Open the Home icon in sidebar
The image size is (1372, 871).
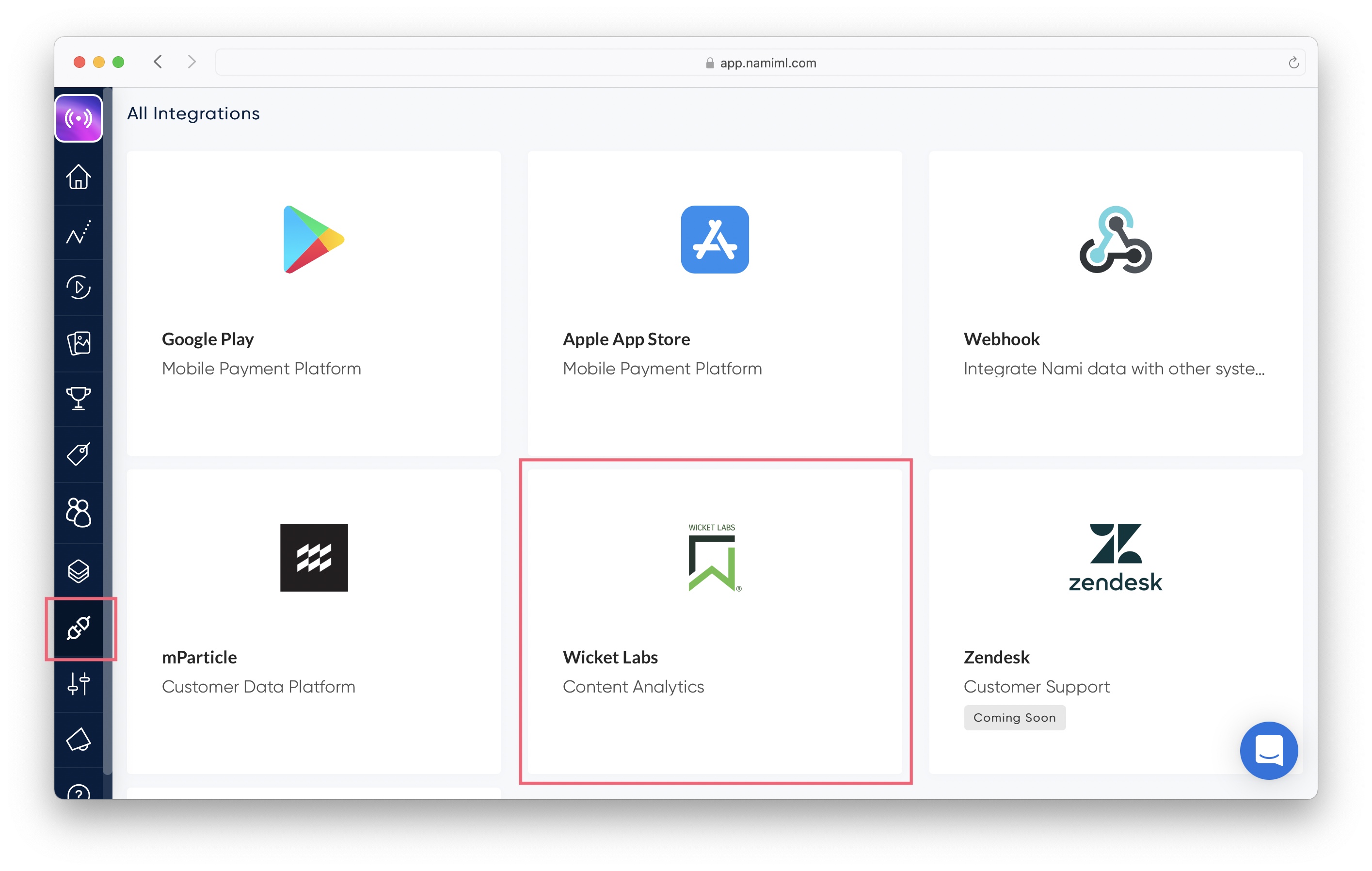click(79, 176)
